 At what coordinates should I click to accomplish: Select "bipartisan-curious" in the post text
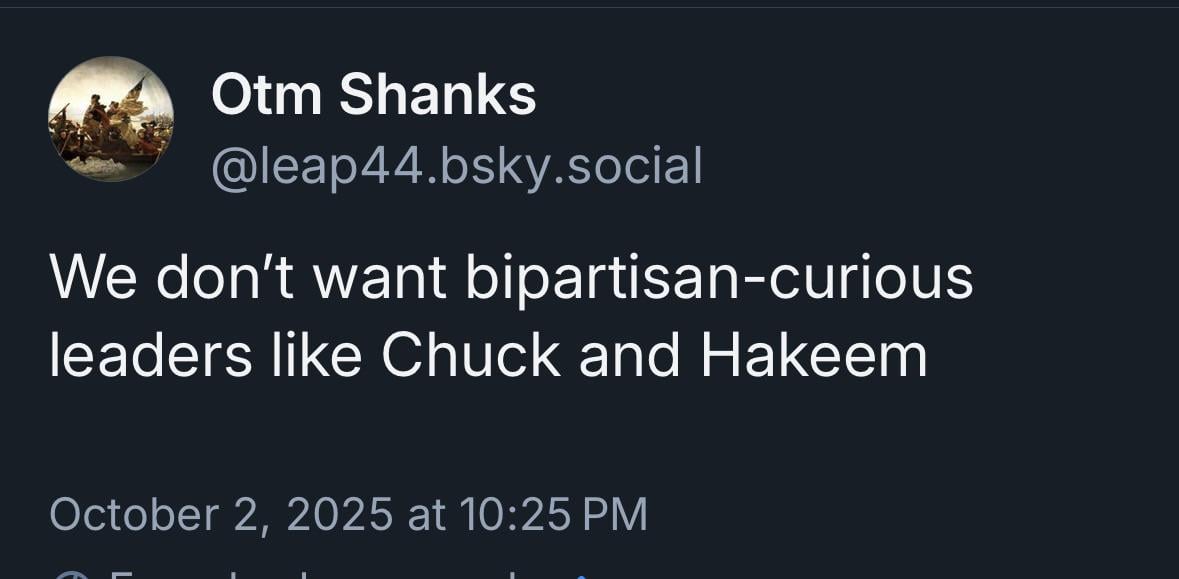(719, 278)
